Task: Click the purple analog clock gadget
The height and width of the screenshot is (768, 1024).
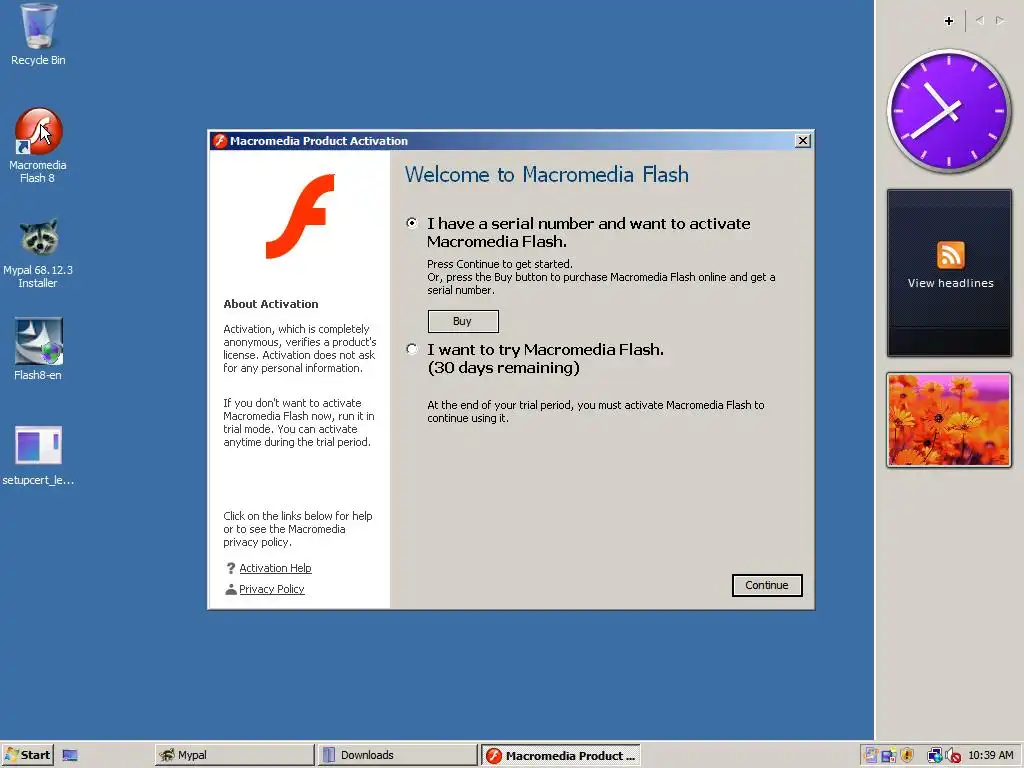Action: pyautogui.click(x=948, y=111)
